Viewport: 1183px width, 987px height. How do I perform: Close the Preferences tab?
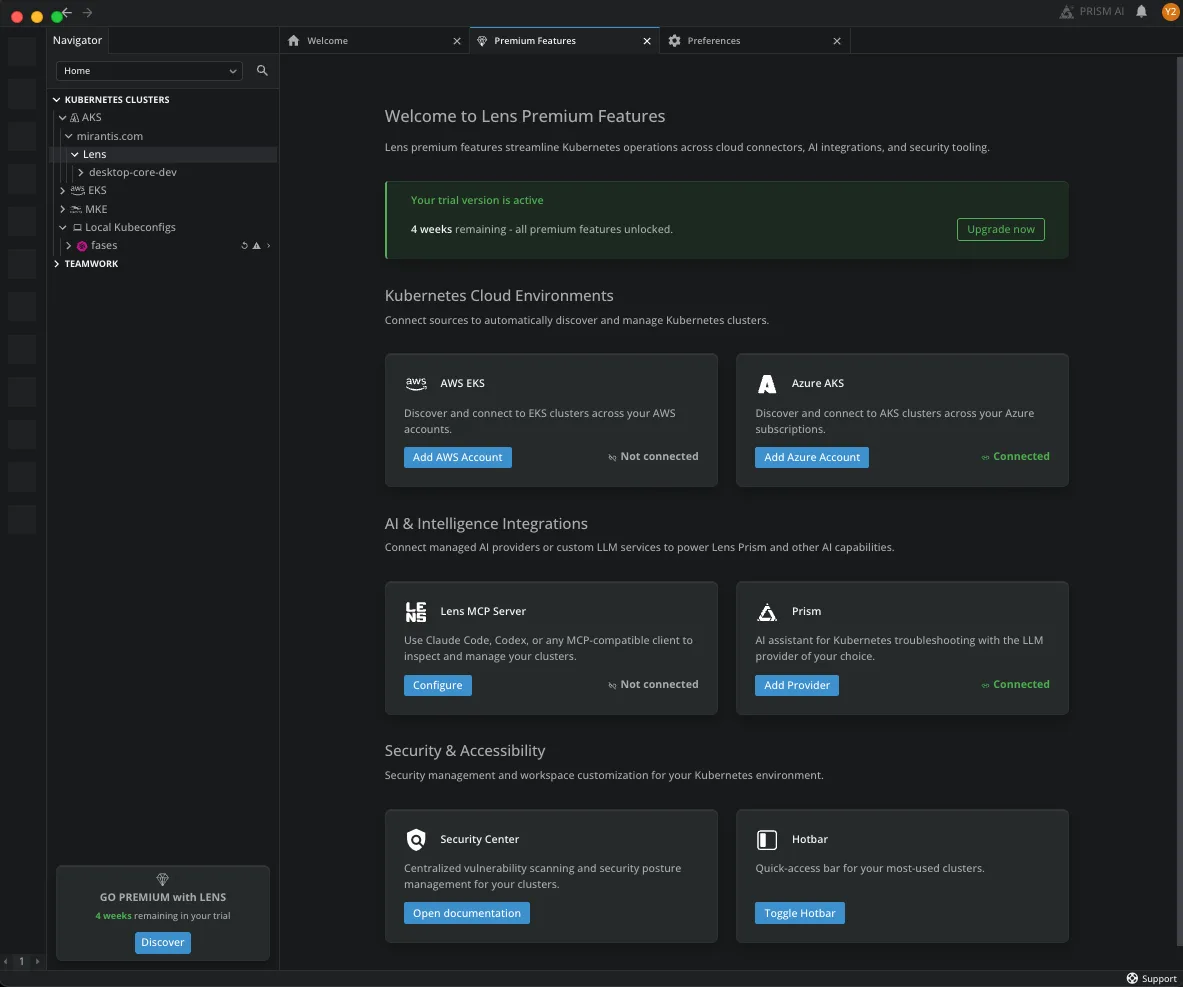[x=837, y=42]
